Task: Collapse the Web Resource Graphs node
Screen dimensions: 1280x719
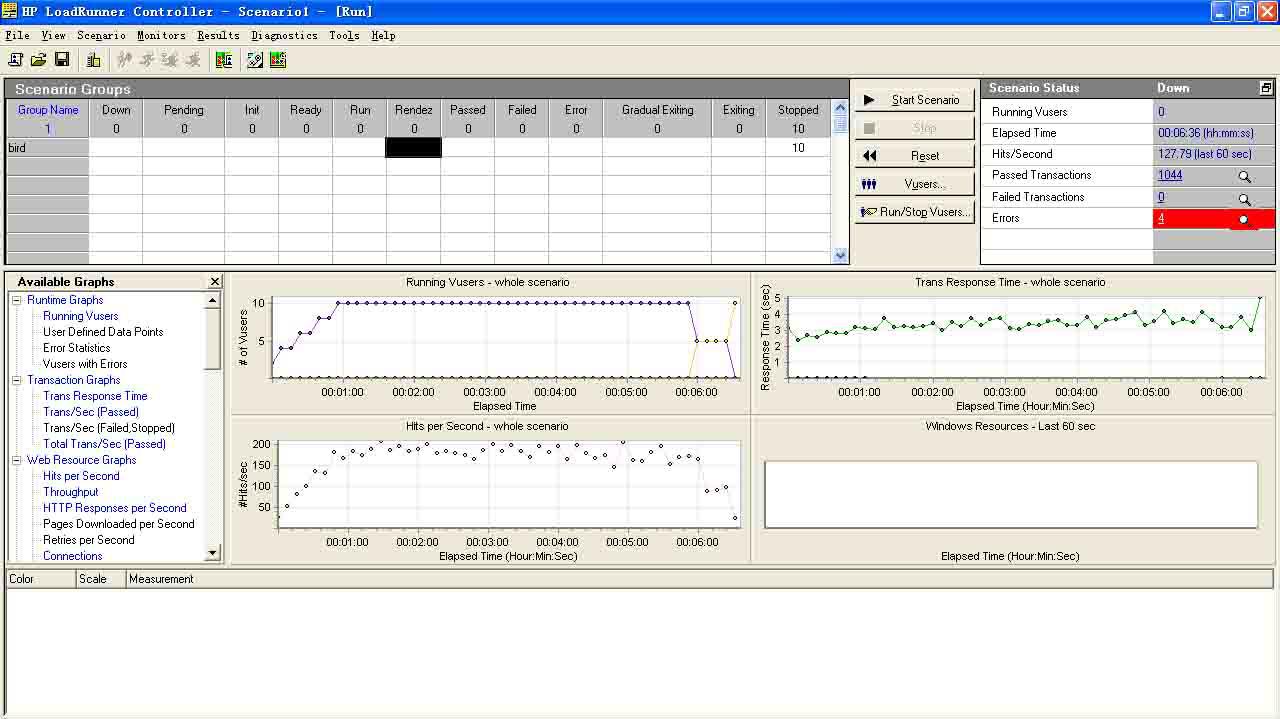Action: click(x=16, y=460)
